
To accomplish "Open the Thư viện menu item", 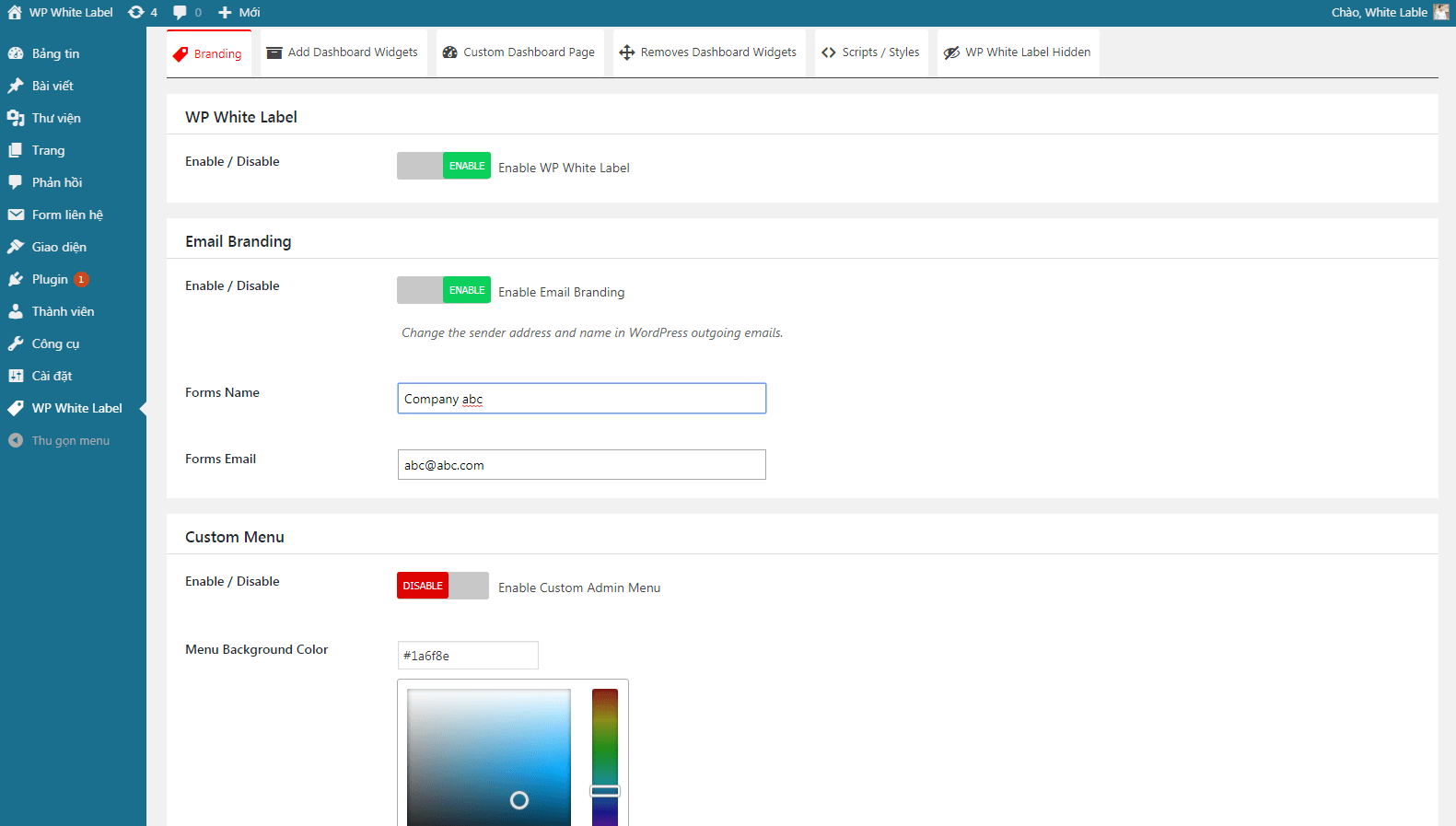I will pos(73,118).
